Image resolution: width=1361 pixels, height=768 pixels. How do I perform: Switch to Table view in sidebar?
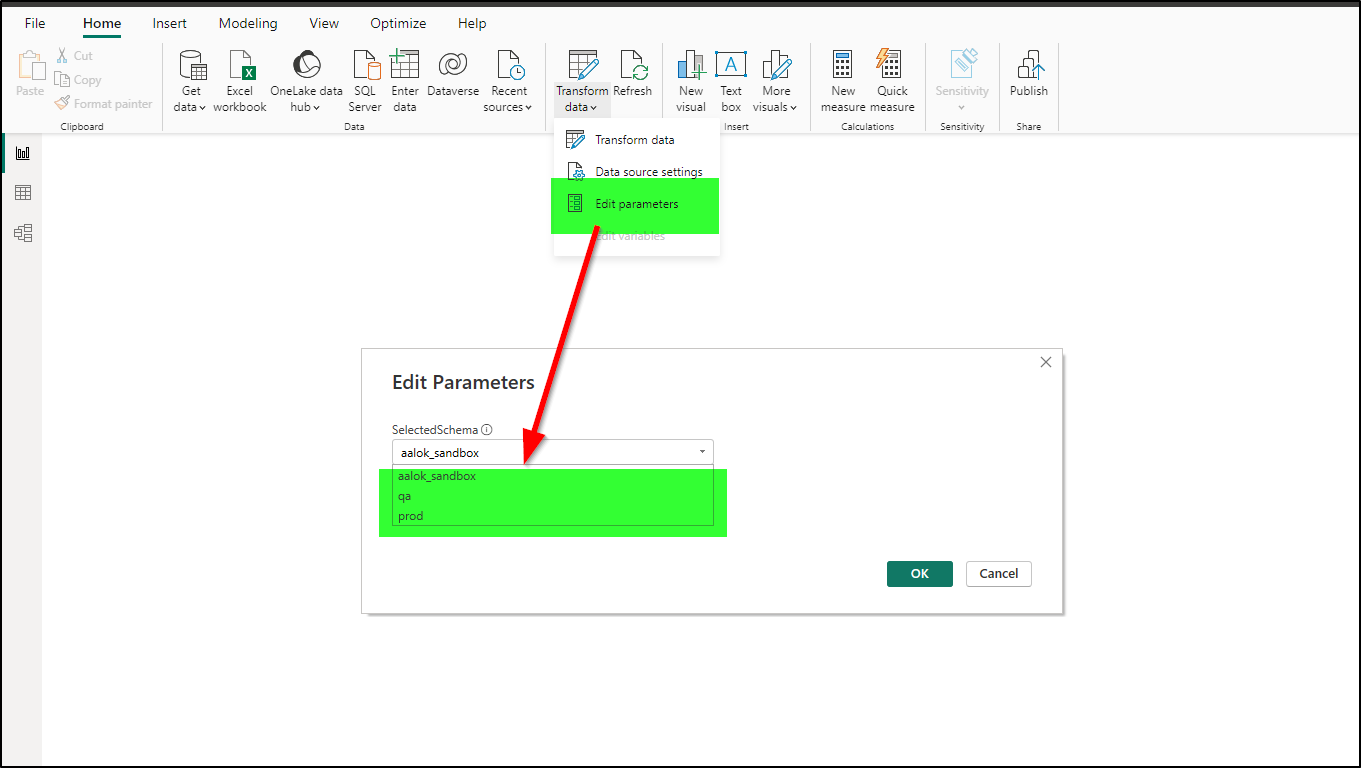click(x=23, y=193)
